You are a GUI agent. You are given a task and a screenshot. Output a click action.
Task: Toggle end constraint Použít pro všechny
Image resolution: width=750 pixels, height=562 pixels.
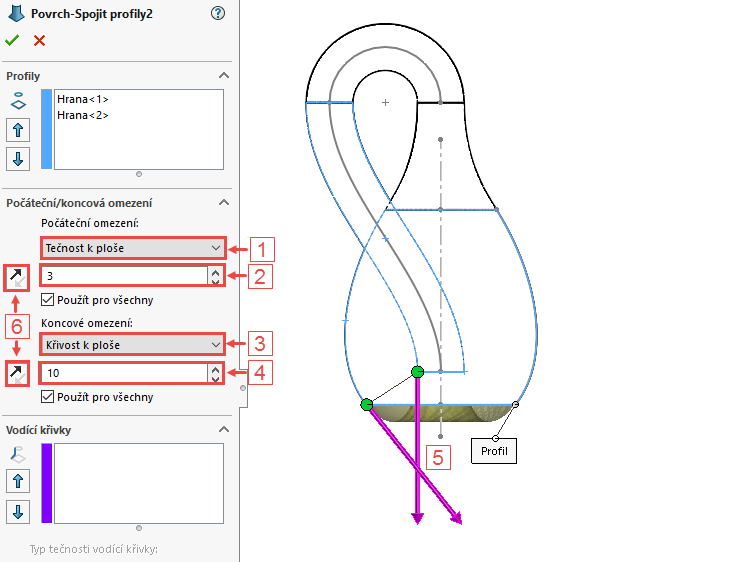click(47, 397)
